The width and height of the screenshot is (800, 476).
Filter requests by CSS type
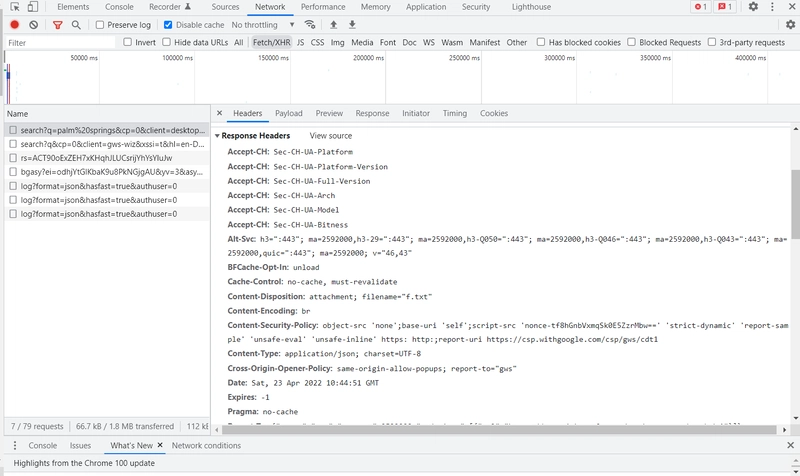(x=317, y=42)
